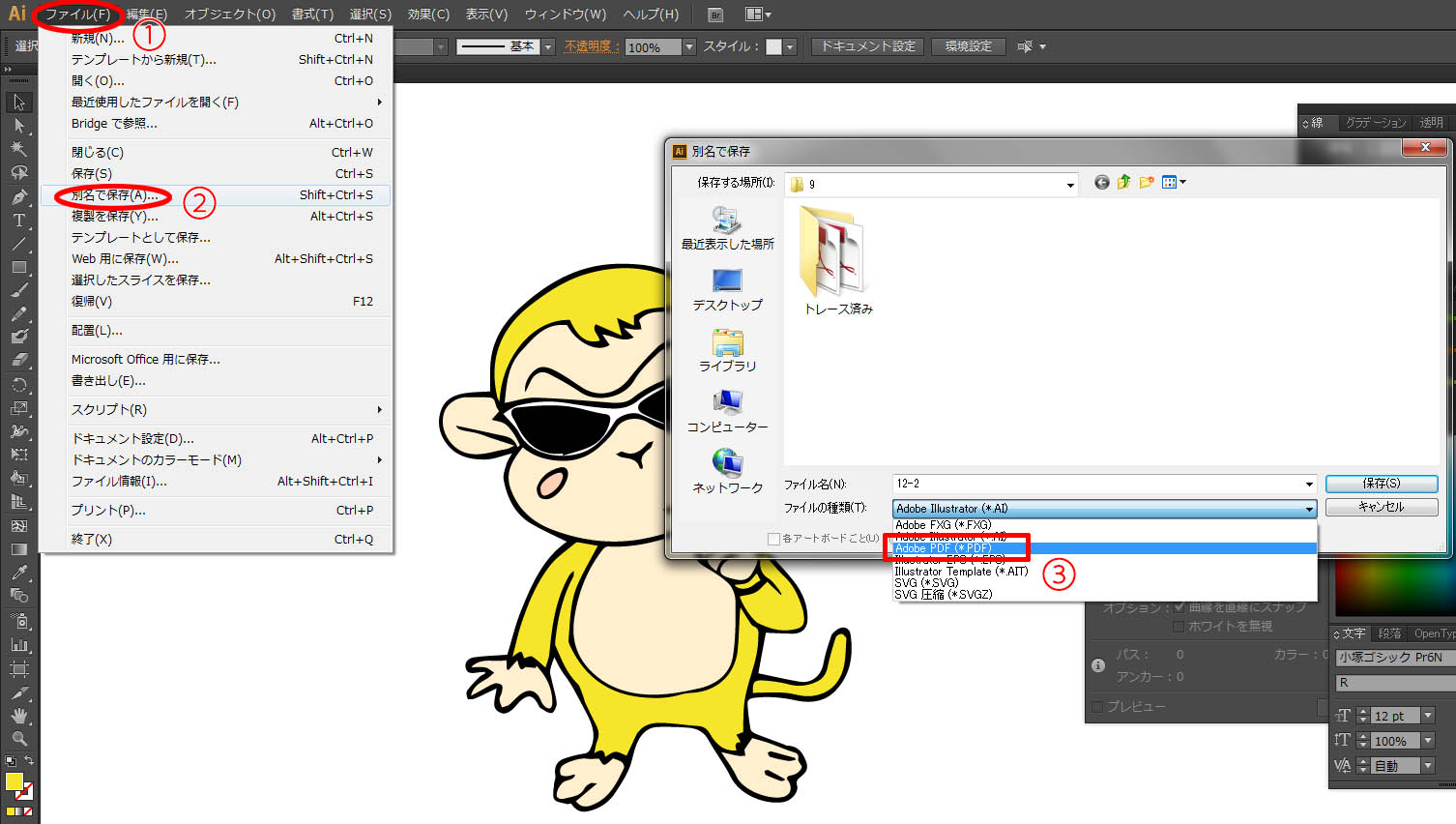Activate the Magic Wand tool
This screenshot has height=824, width=1456.
pos(19,149)
